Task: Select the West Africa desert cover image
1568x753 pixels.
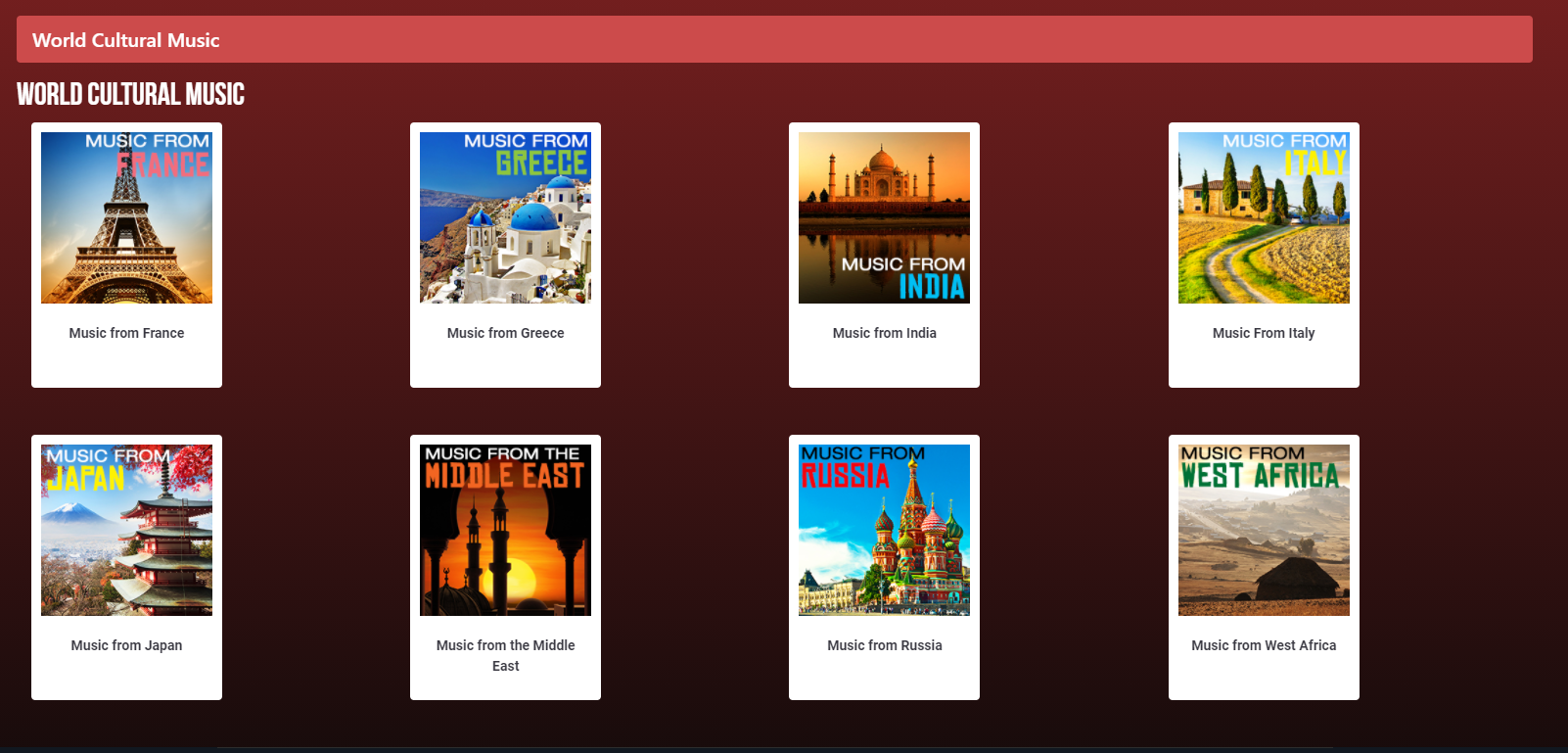Action: (x=1263, y=530)
